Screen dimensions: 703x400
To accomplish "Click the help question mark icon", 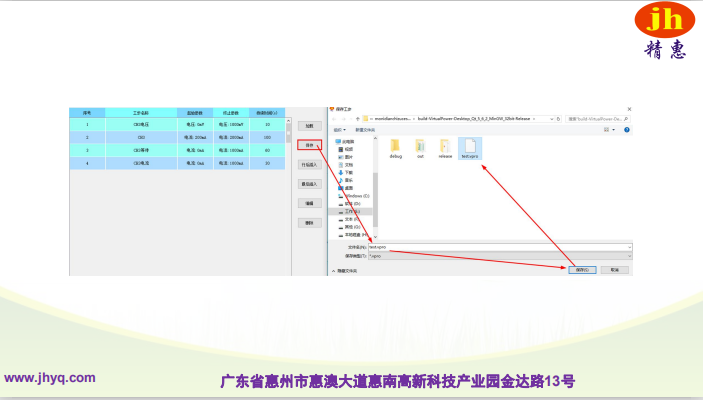I will pos(628,129).
